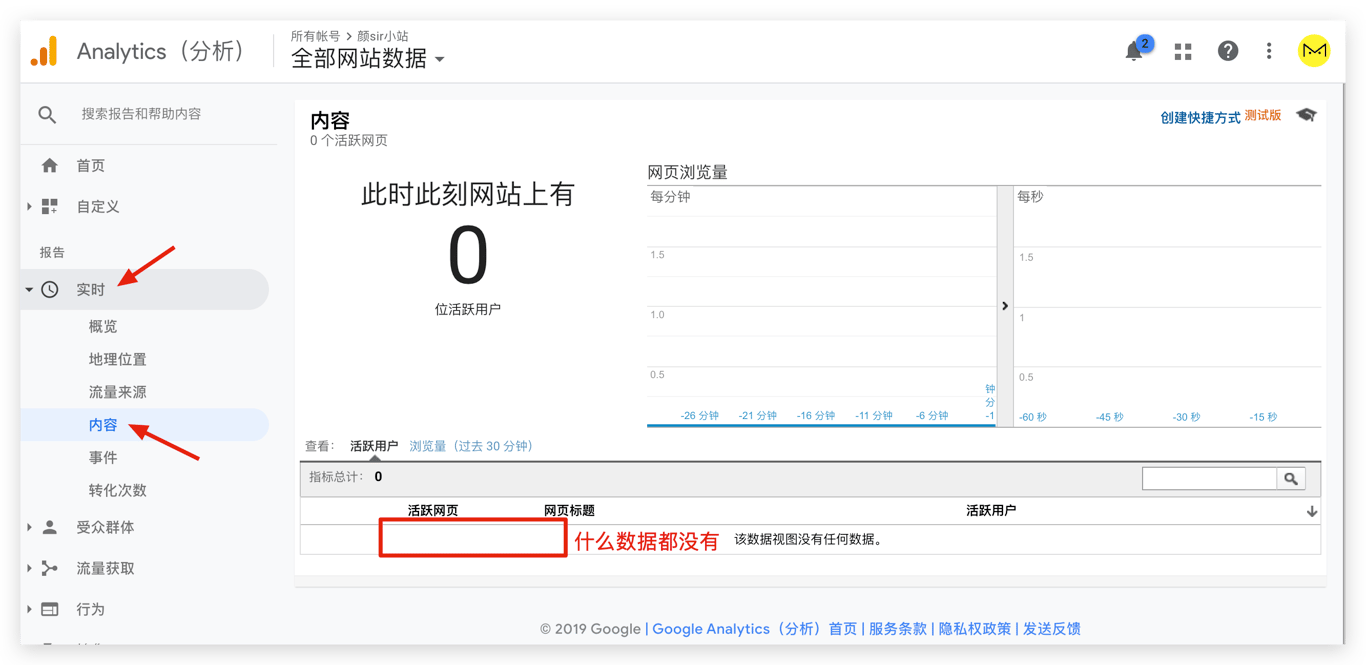Image resolution: width=1366 pixels, height=665 pixels.
Task: Click the Google Analytics logo
Action: 44,52
